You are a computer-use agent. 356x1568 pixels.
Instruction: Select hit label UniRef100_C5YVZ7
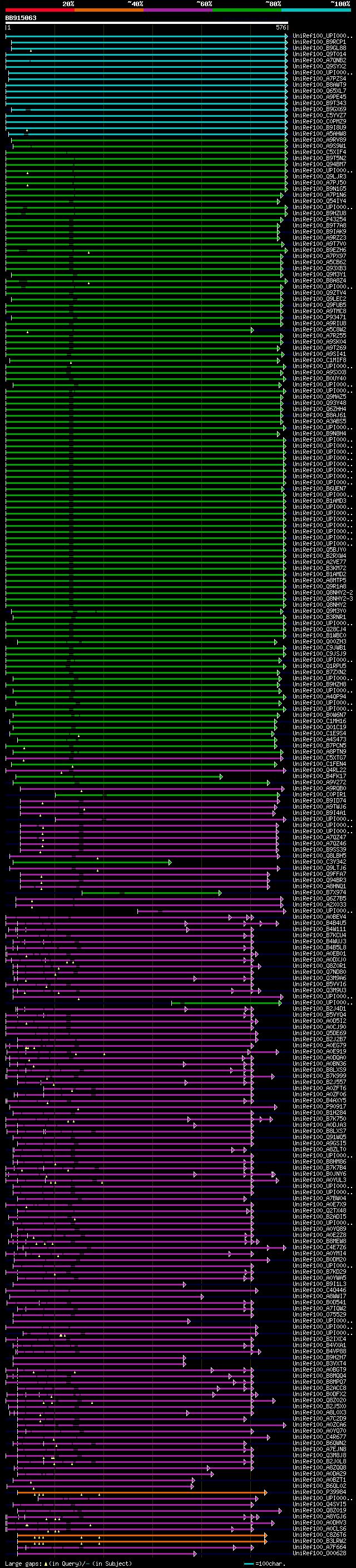tap(319, 115)
